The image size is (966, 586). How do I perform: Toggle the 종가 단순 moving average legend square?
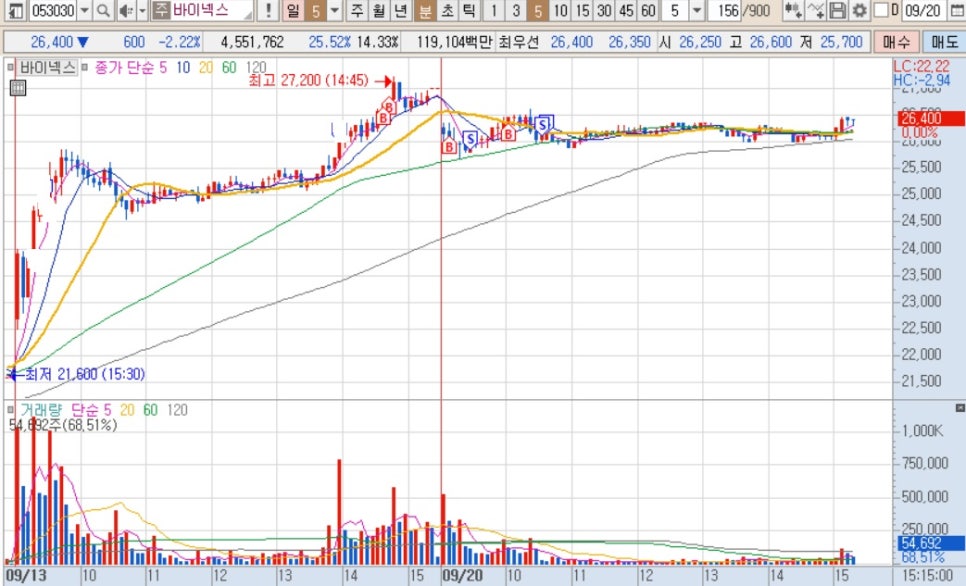[85, 67]
